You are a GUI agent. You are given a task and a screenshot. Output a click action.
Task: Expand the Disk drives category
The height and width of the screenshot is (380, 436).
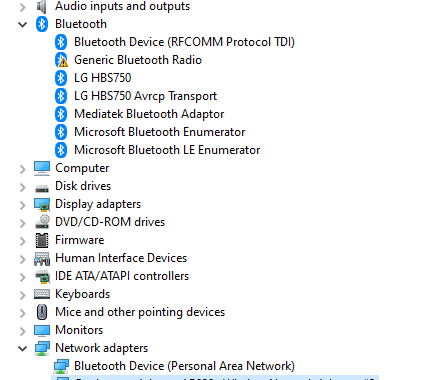click(22, 187)
